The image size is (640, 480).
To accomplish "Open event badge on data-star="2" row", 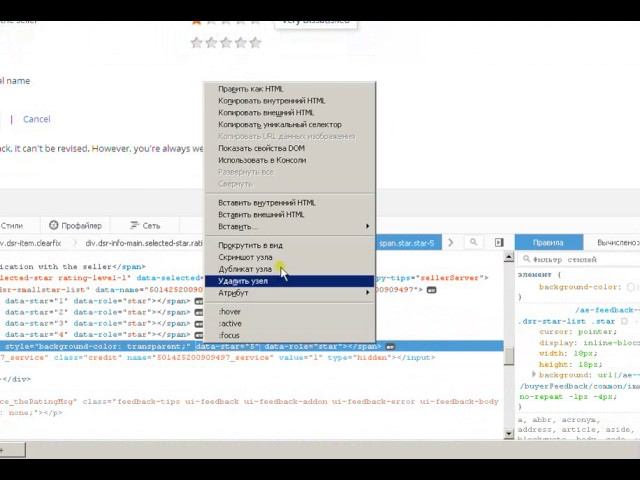I will pyautogui.click(x=199, y=312).
